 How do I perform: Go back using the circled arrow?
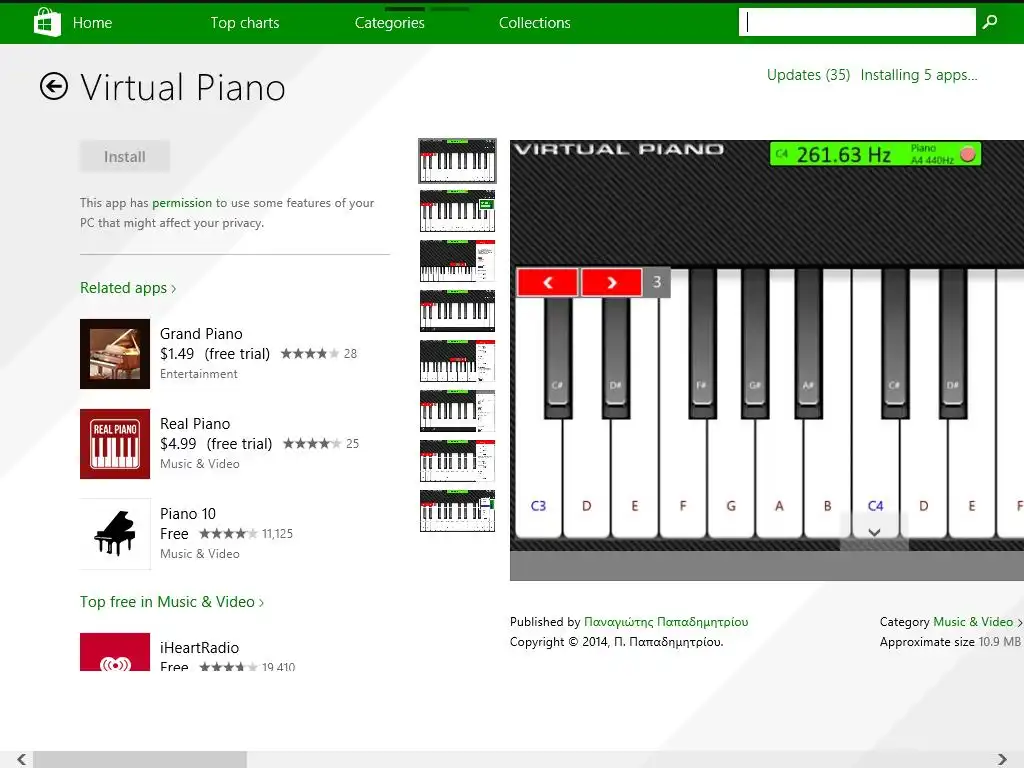(54, 86)
